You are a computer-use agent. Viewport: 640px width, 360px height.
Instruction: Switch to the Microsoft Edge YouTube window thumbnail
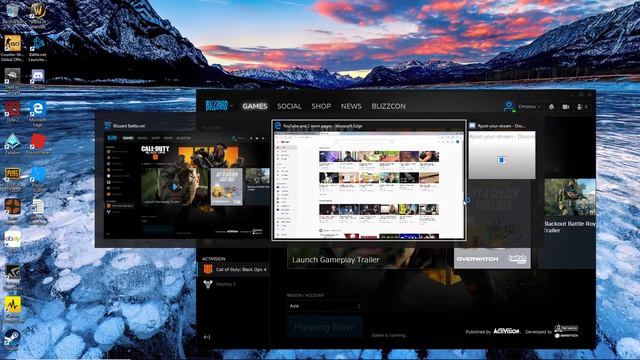[x=369, y=180]
